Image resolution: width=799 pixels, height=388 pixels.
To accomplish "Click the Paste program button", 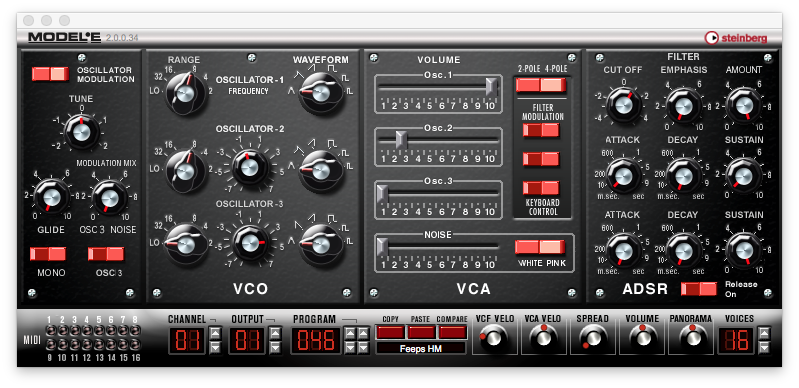I will pos(421,332).
